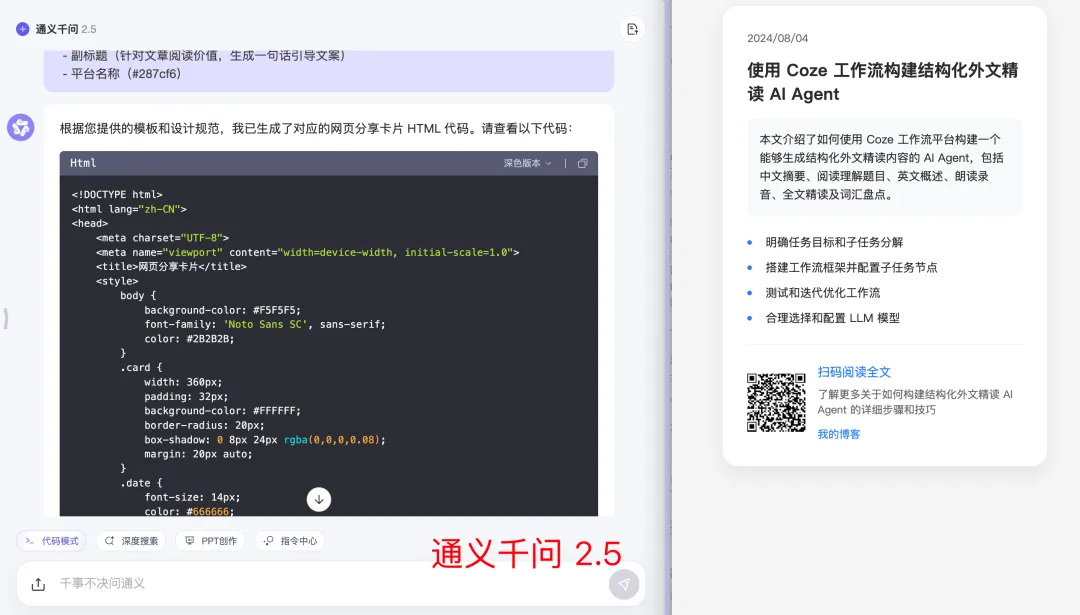Choose the PPT创作 option
Screen dimensions: 1080x615
coord(211,541)
